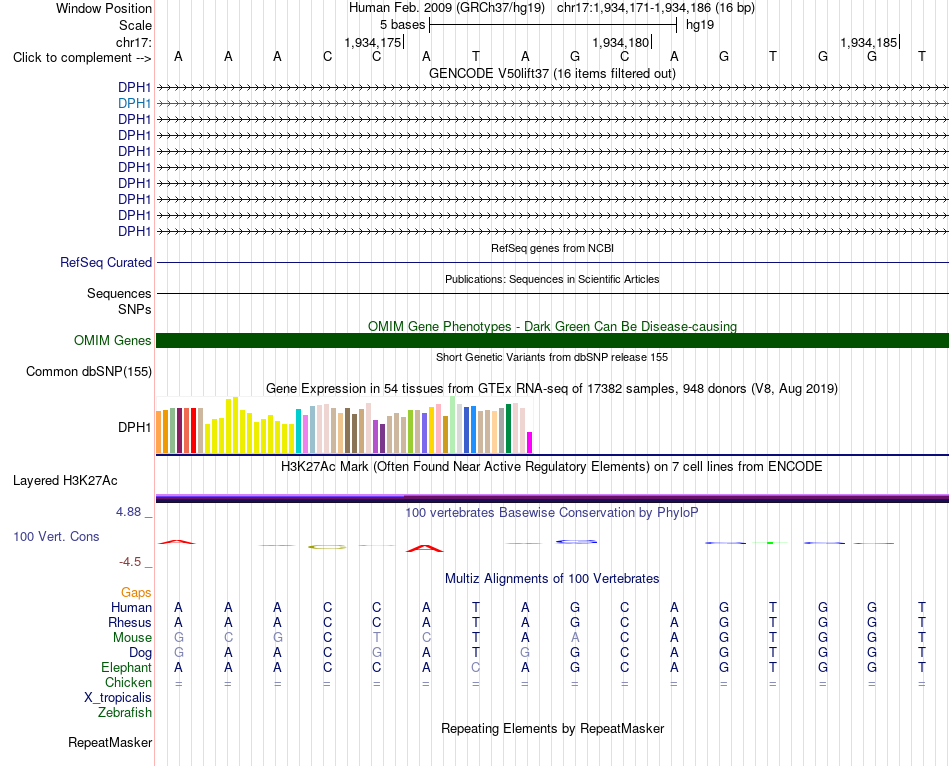Open the H3K27Ac Mark ENCODE track title
This screenshot has height=766, width=950.
coord(552,467)
